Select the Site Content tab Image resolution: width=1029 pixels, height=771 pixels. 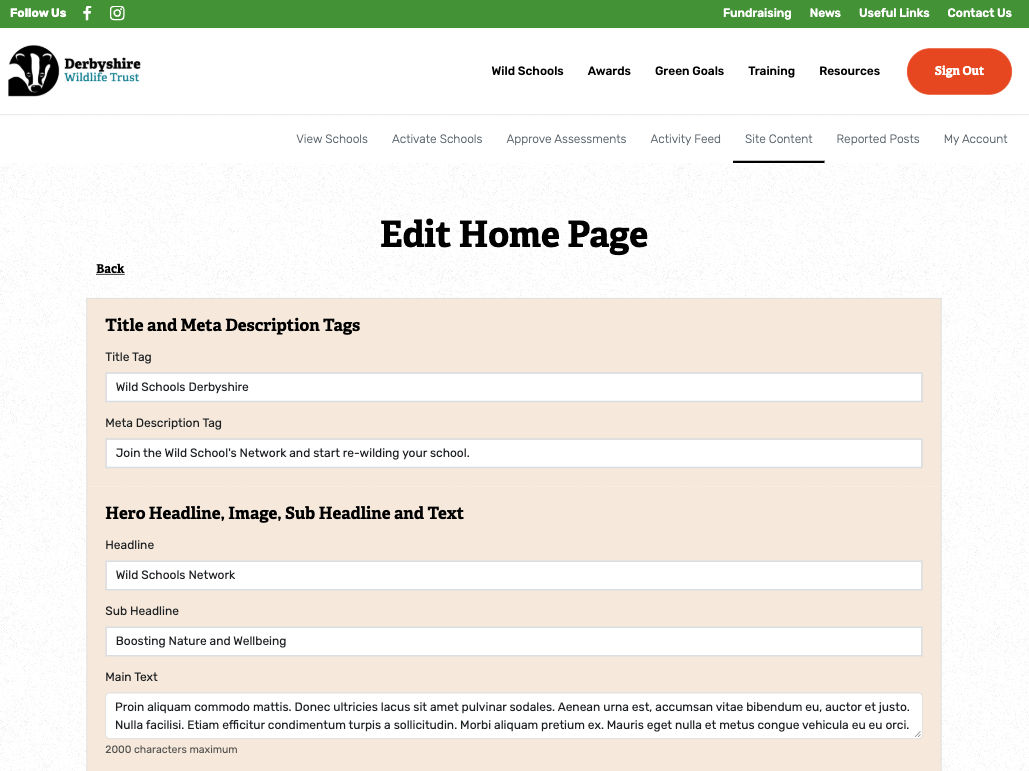(778, 139)
